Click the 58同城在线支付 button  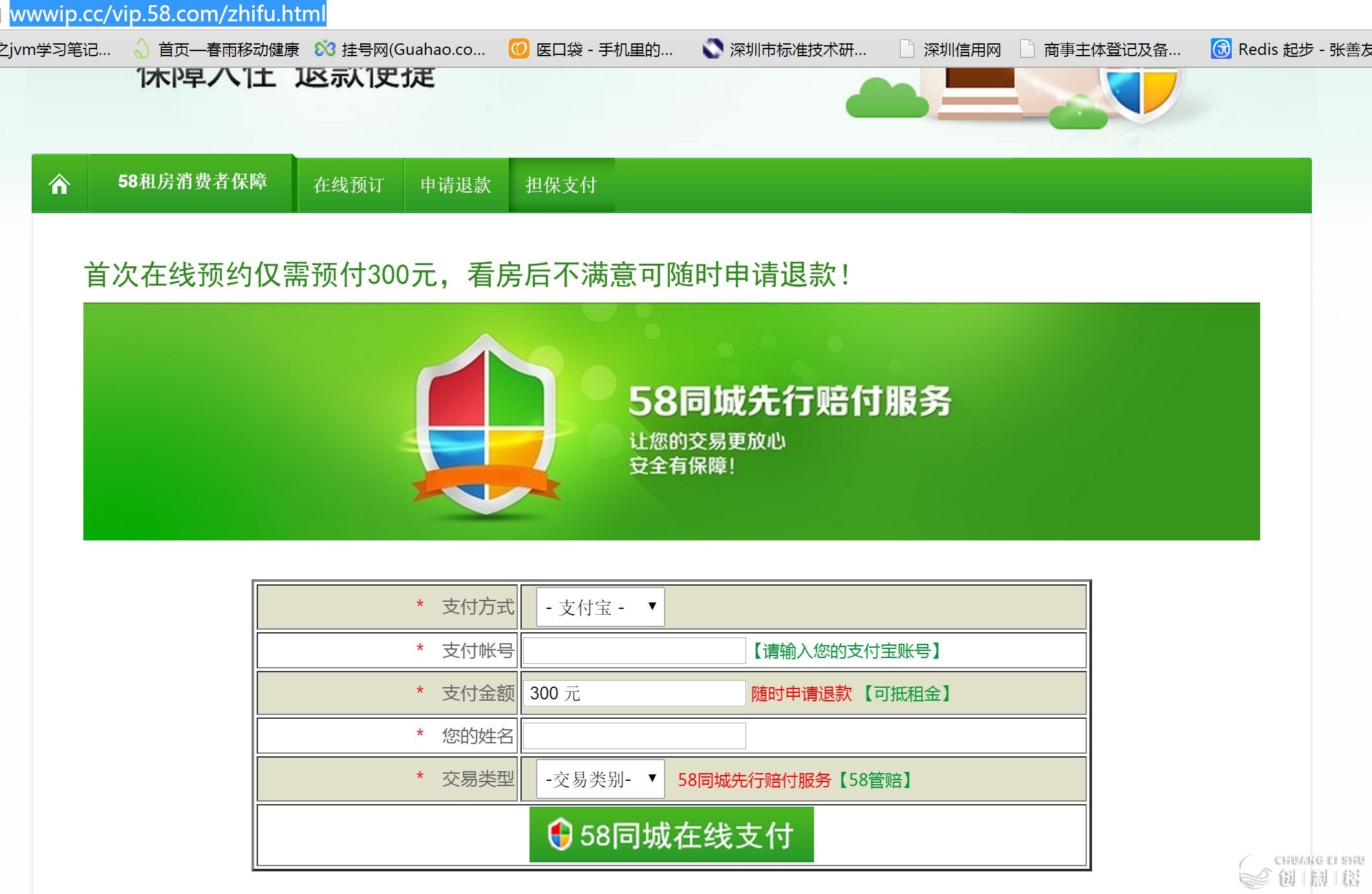point(671,835)
